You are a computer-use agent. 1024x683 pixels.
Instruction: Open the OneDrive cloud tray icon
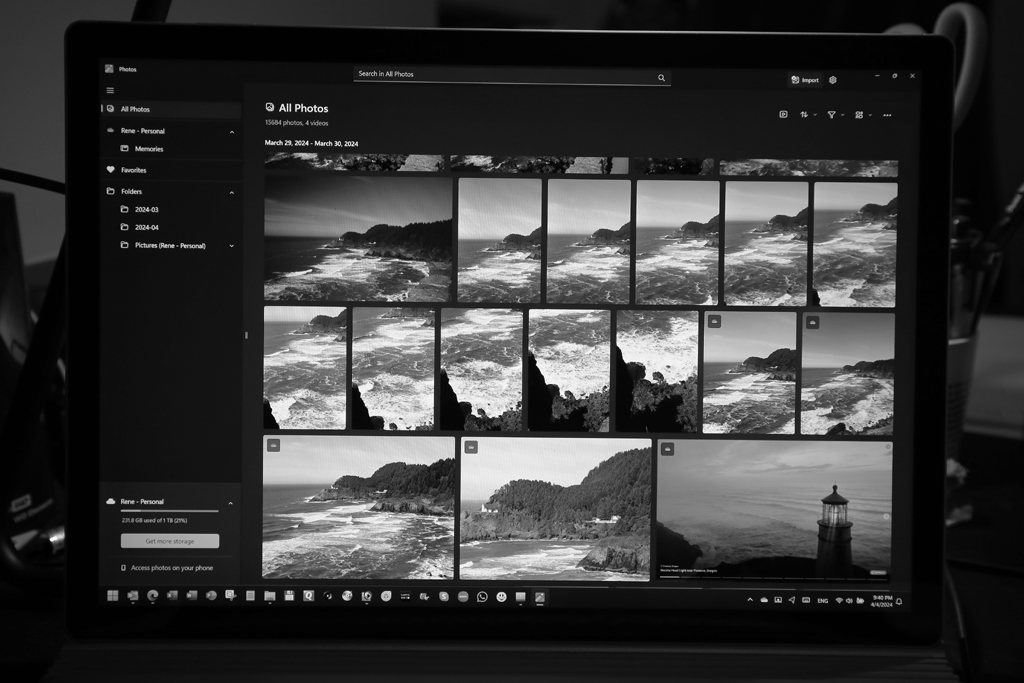point(763,599)
